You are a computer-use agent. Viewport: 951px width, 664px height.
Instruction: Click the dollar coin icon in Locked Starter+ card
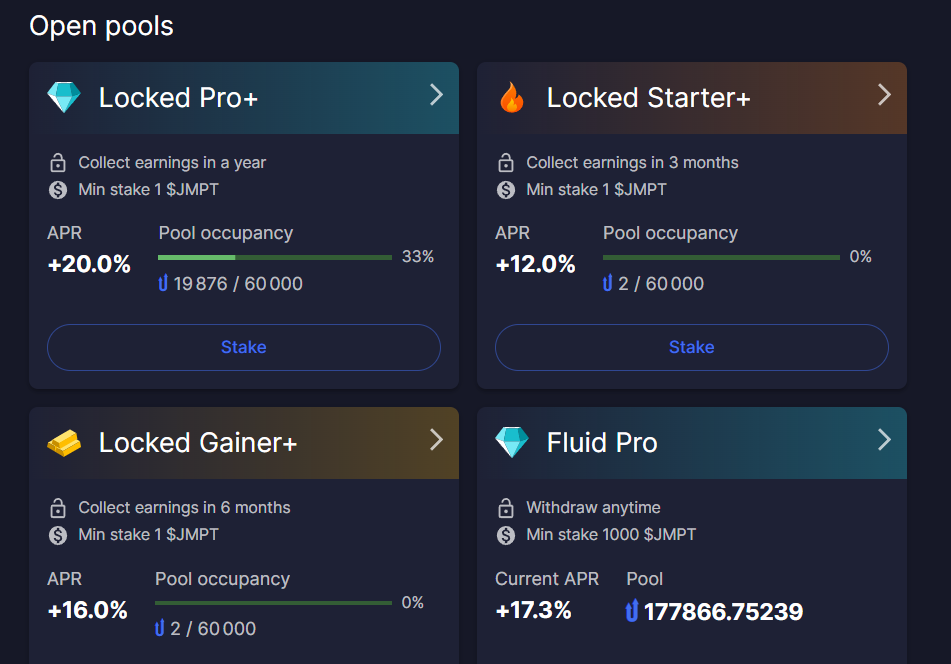506,190
